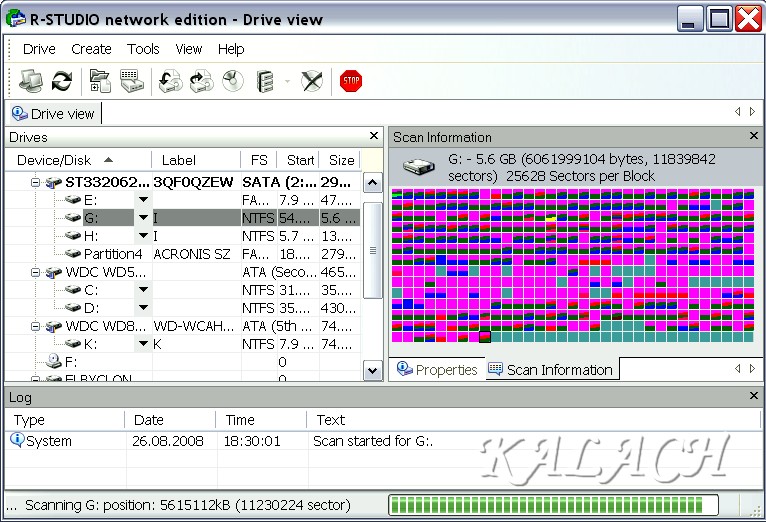Viewport: 766px width, 522px height.
Task: Click the scan position status bar text
Action: click(188, 505)
